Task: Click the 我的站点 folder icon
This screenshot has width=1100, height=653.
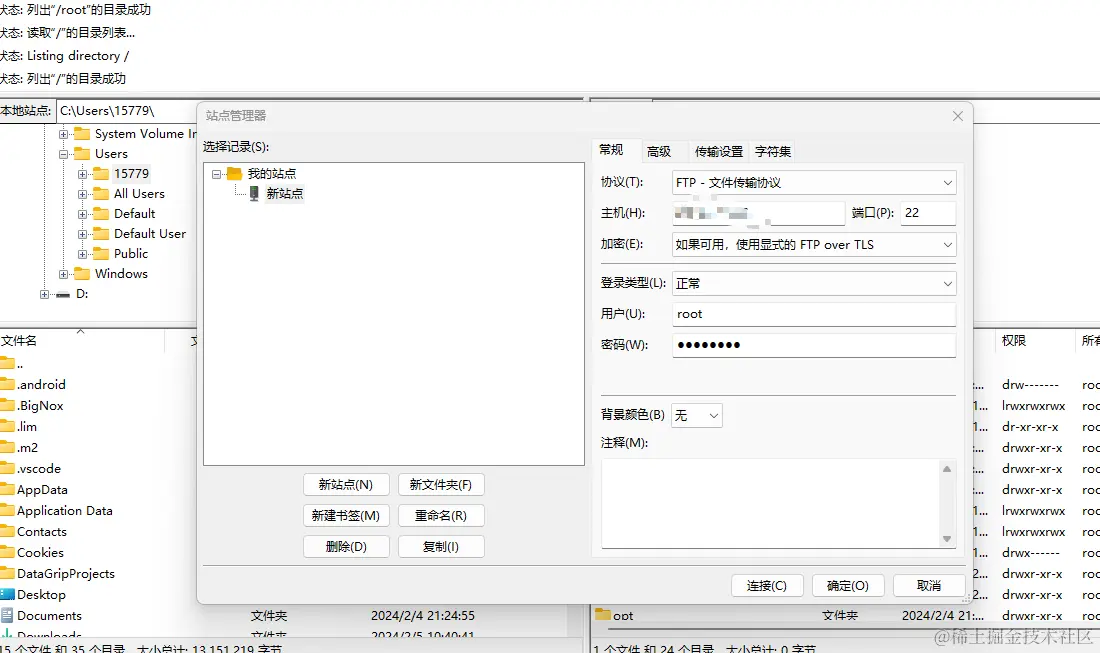Action: click(234, 173)
